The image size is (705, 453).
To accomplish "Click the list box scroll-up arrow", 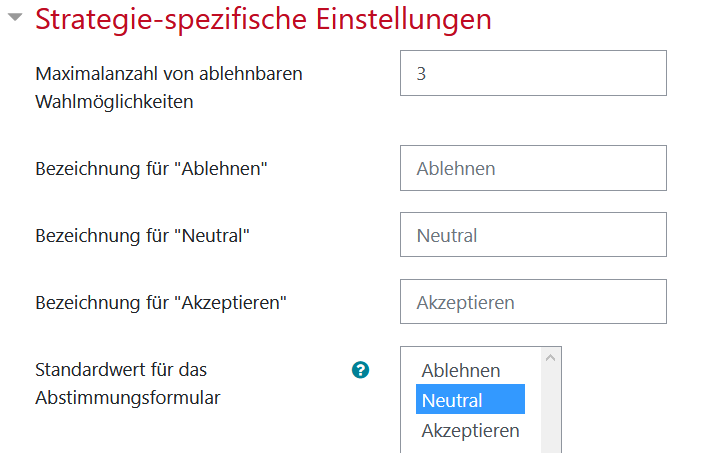I will (x=550, y=358).
